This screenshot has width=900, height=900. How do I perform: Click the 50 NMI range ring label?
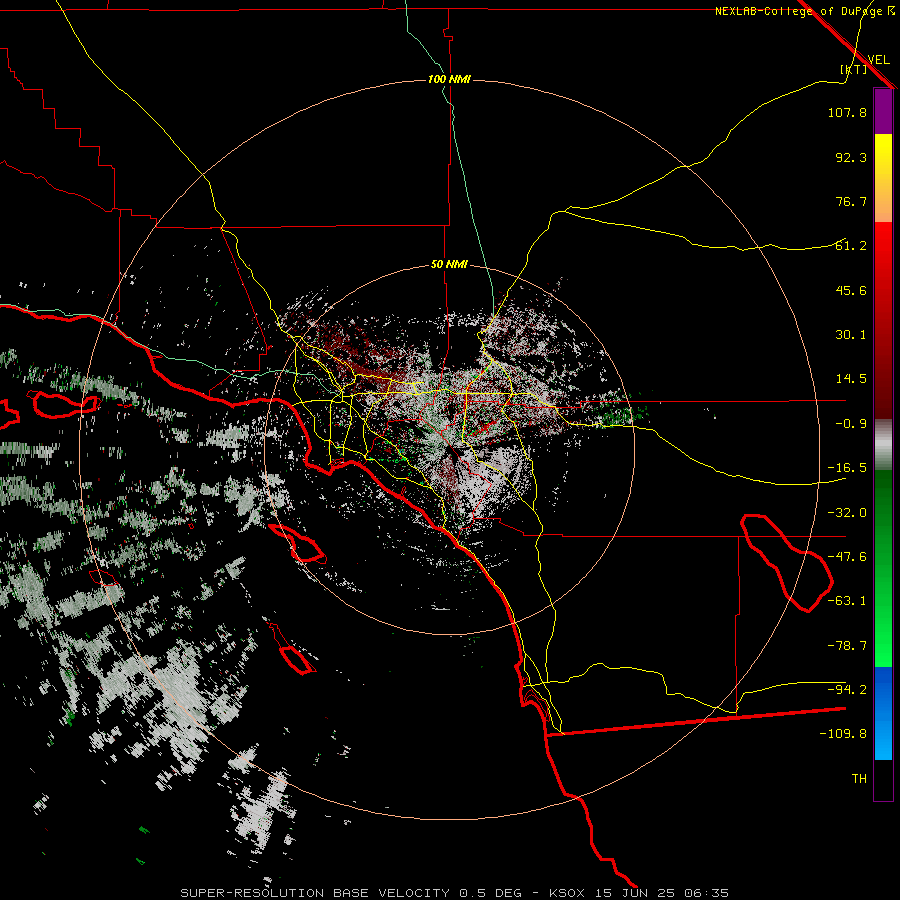(449, 265)
